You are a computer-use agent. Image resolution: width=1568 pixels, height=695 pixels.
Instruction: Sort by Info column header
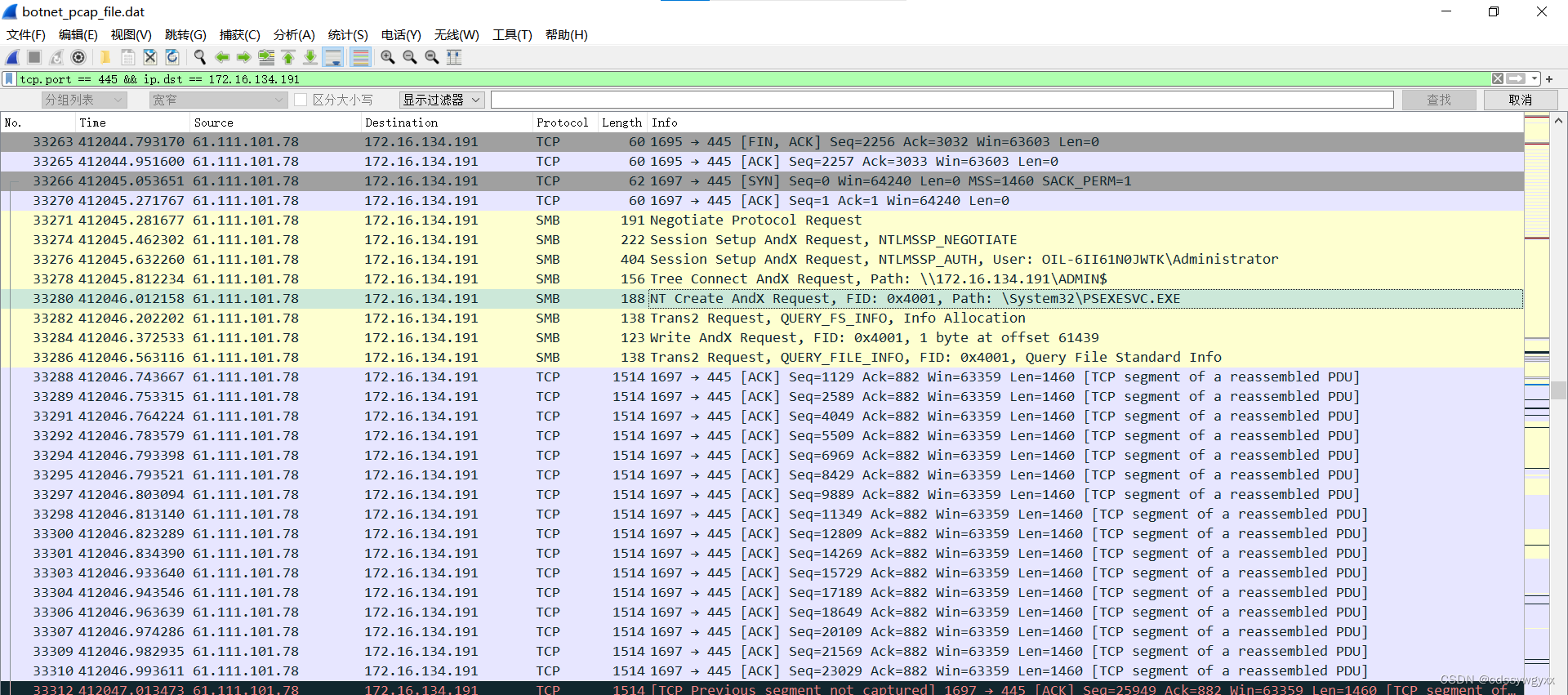coord(1085,123)
